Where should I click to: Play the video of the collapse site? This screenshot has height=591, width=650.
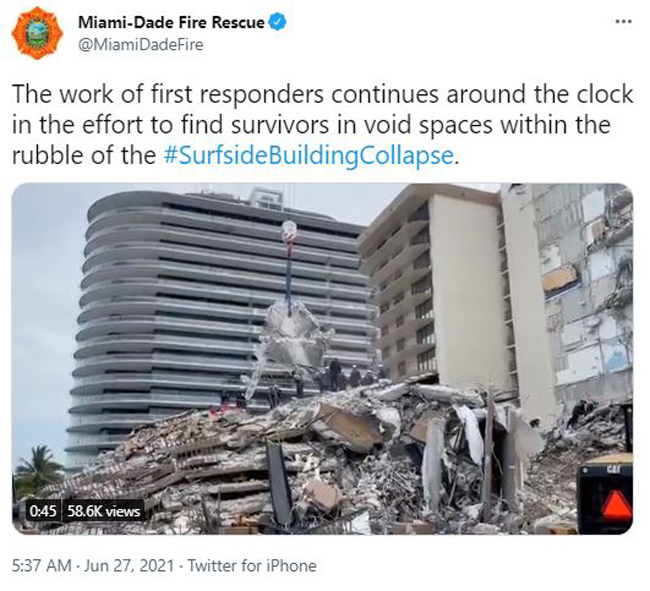point(322,358)
